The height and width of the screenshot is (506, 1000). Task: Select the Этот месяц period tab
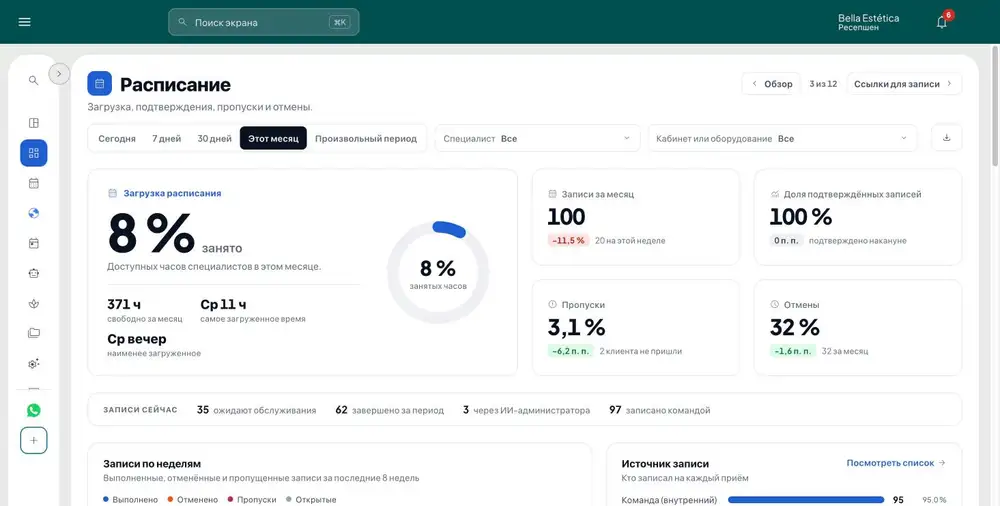273,138
